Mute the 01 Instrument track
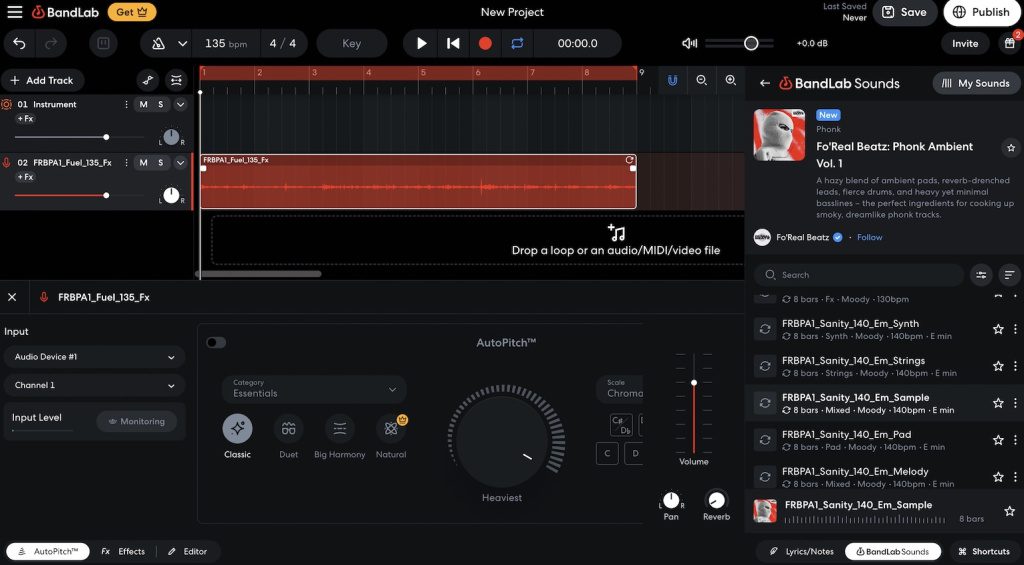Viewport: 1024px width, 565px height. click(143, 105)
